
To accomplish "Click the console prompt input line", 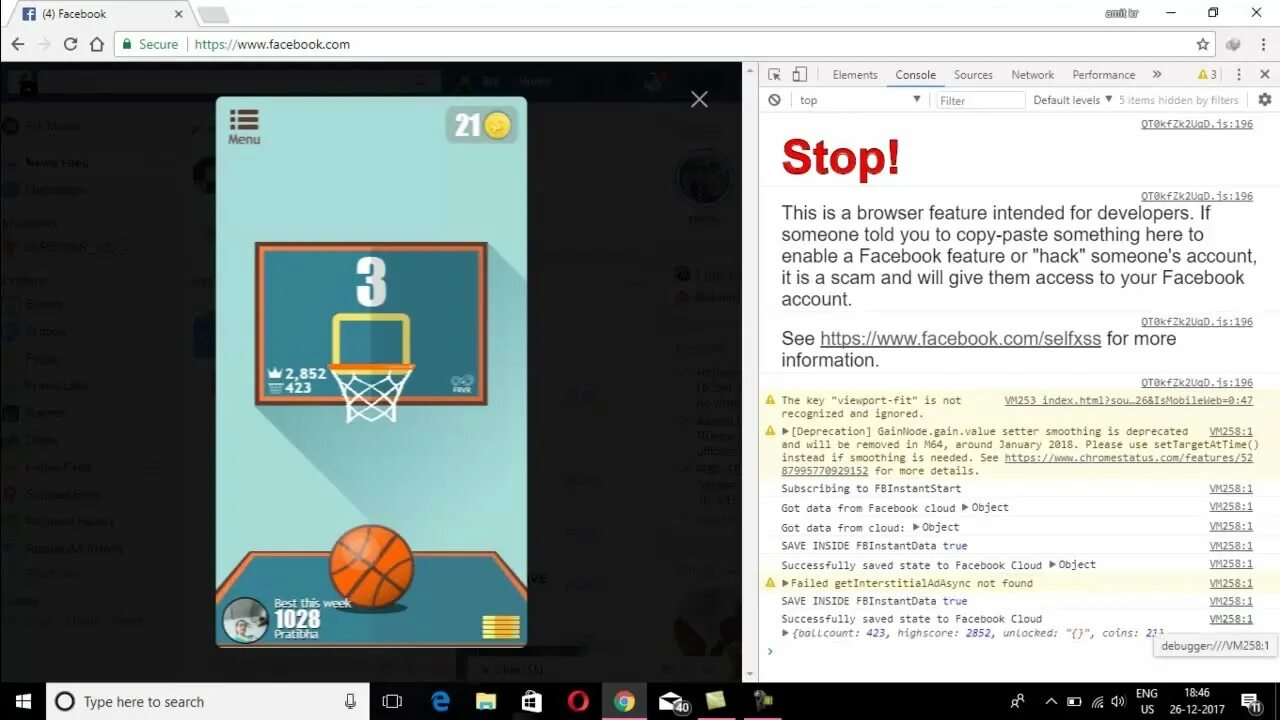I will (1020, 652).
